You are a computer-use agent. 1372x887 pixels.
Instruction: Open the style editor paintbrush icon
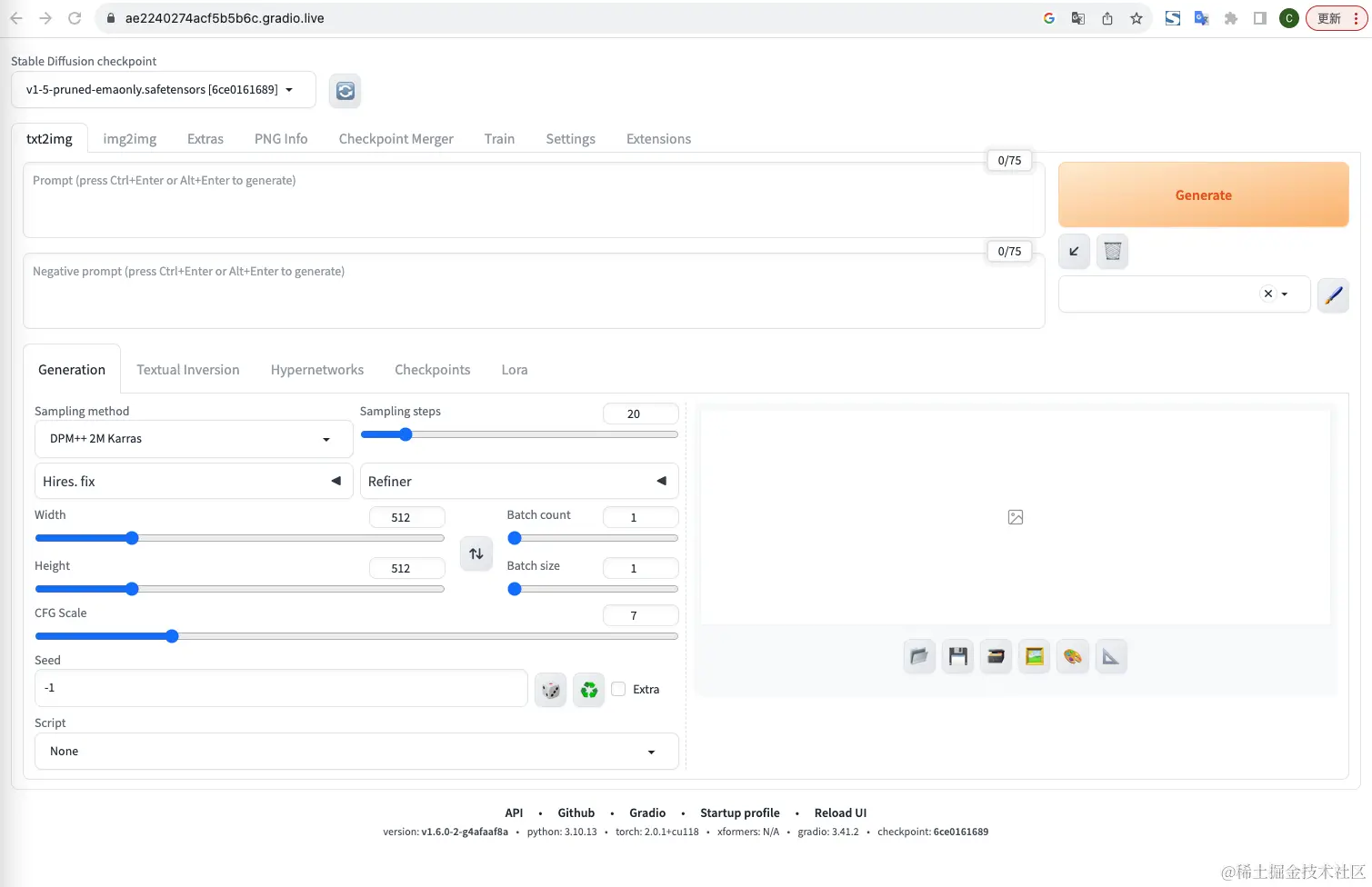1333,294
